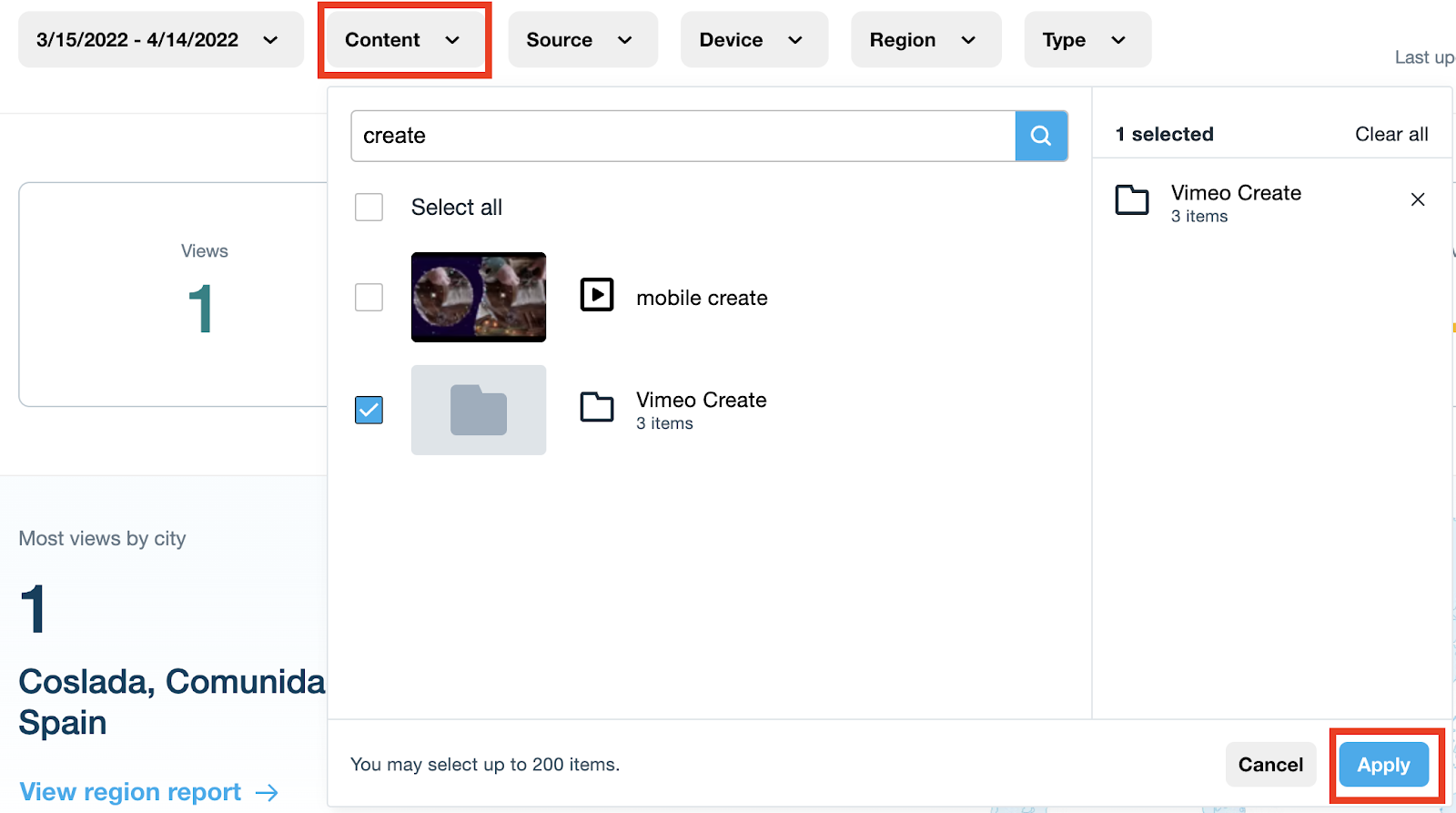Open the Device filter dropdown

click(x=754, y=40)
